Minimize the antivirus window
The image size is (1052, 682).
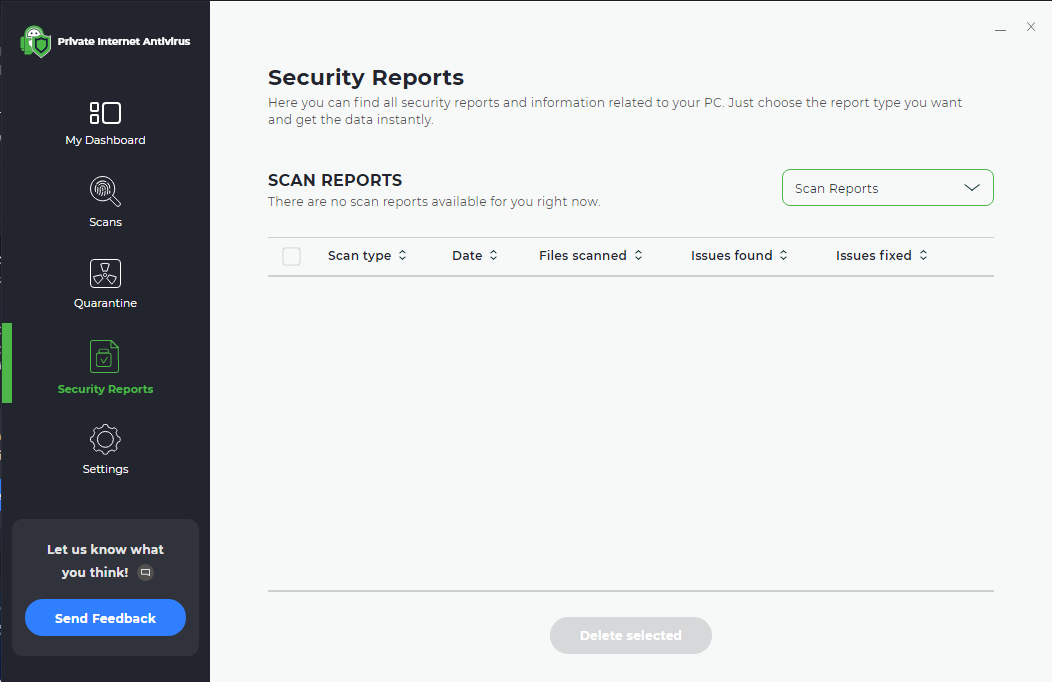(x=1000, y=28)
